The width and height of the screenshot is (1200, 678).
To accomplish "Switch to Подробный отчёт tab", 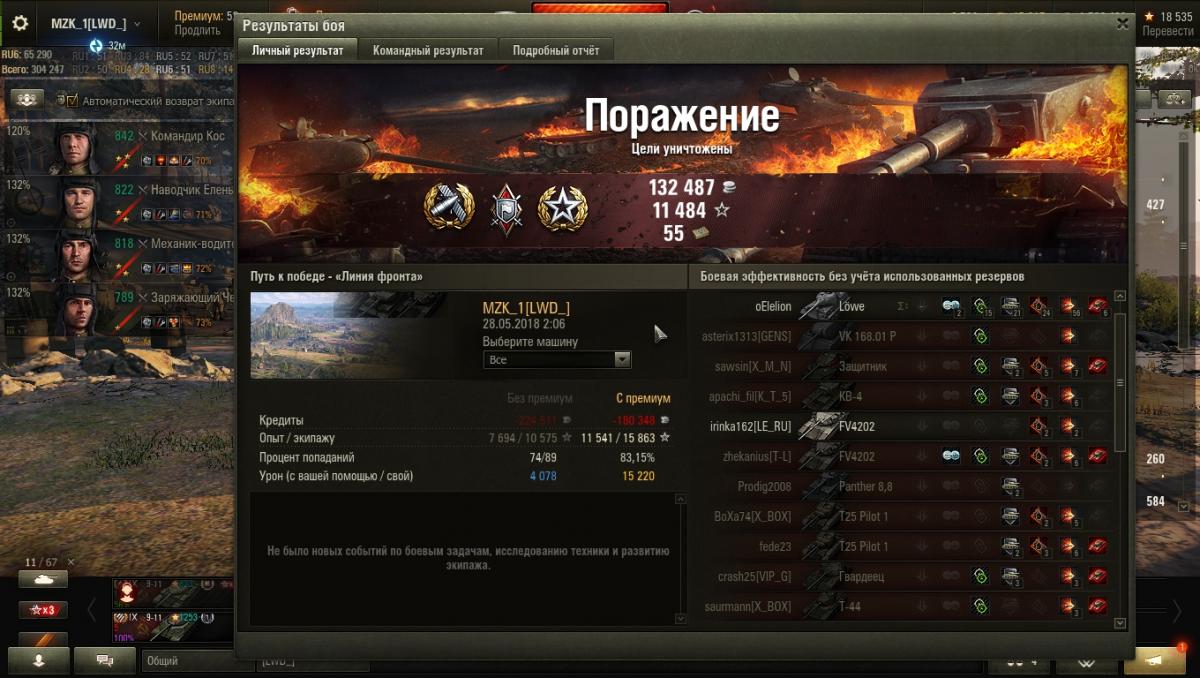I will [x=555, y=50].
